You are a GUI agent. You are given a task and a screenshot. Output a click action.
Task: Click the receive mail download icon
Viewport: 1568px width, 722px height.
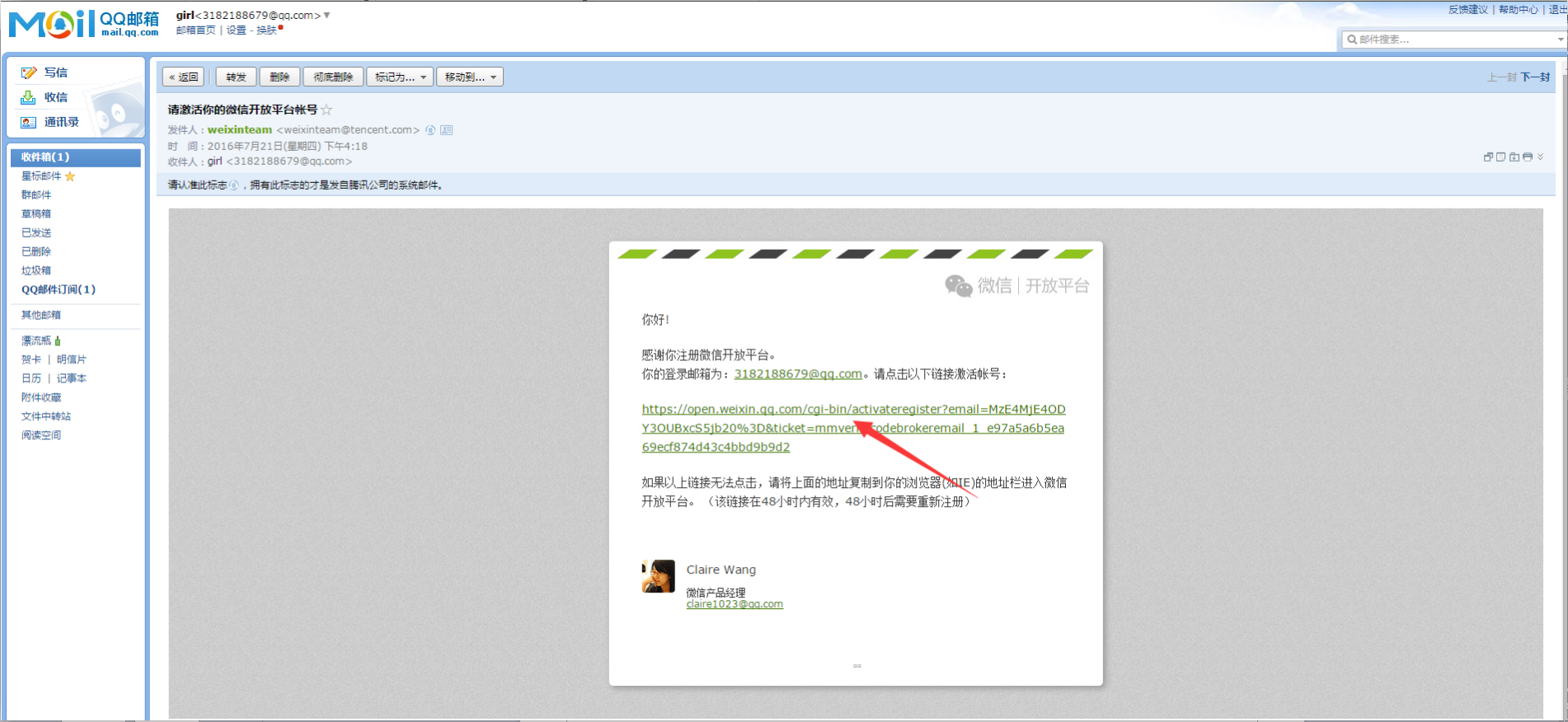29,97
